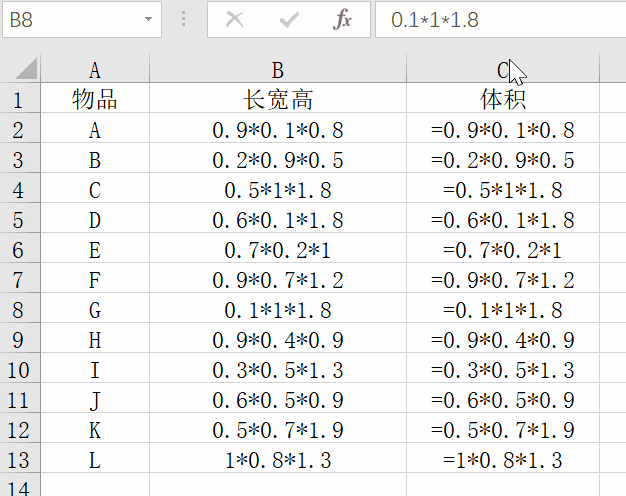The width and height of the screenshot is (626, 496).
Task: Click item cell F in column A
Action: point(95,278)
